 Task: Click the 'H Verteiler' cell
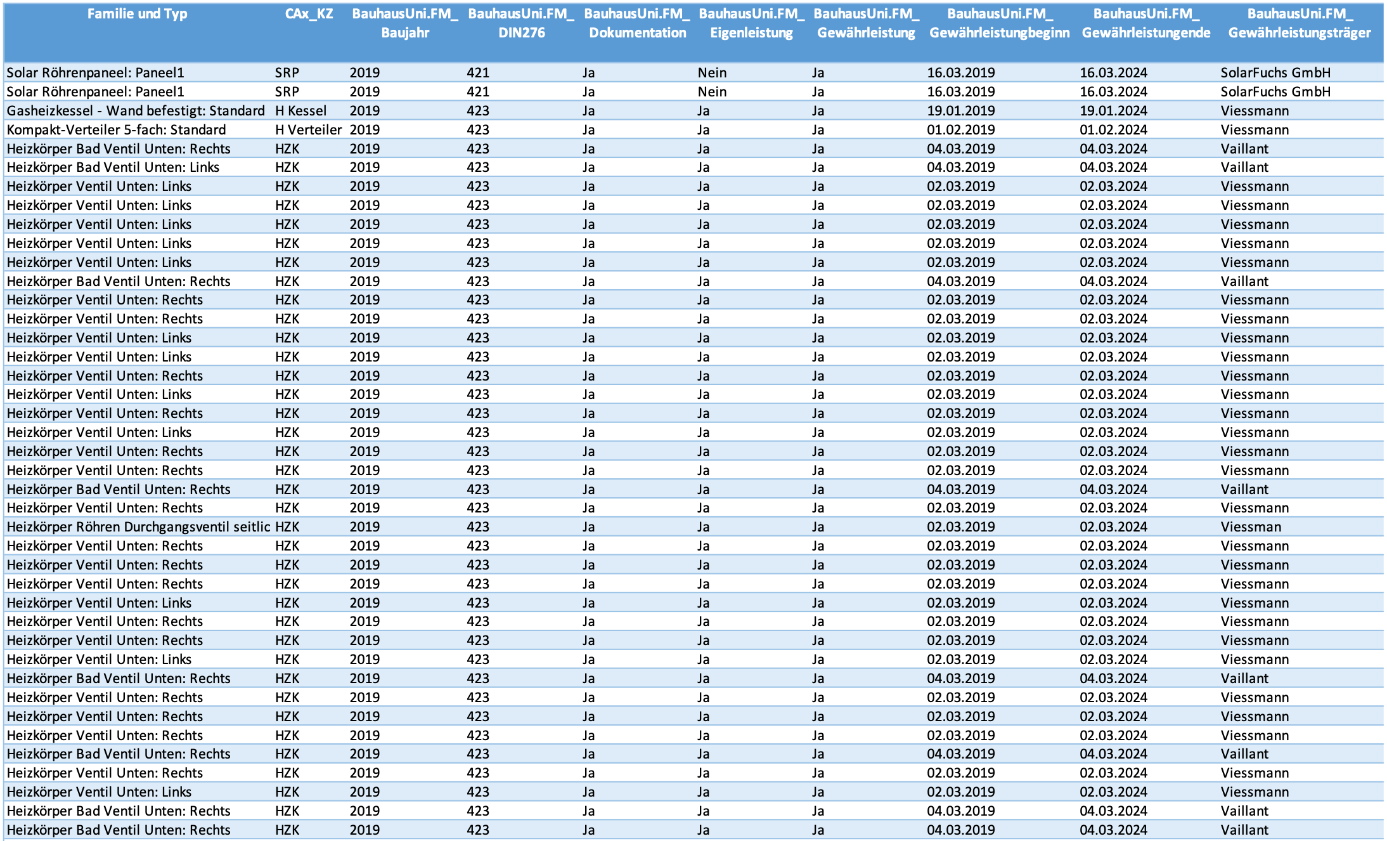point(308,129)
